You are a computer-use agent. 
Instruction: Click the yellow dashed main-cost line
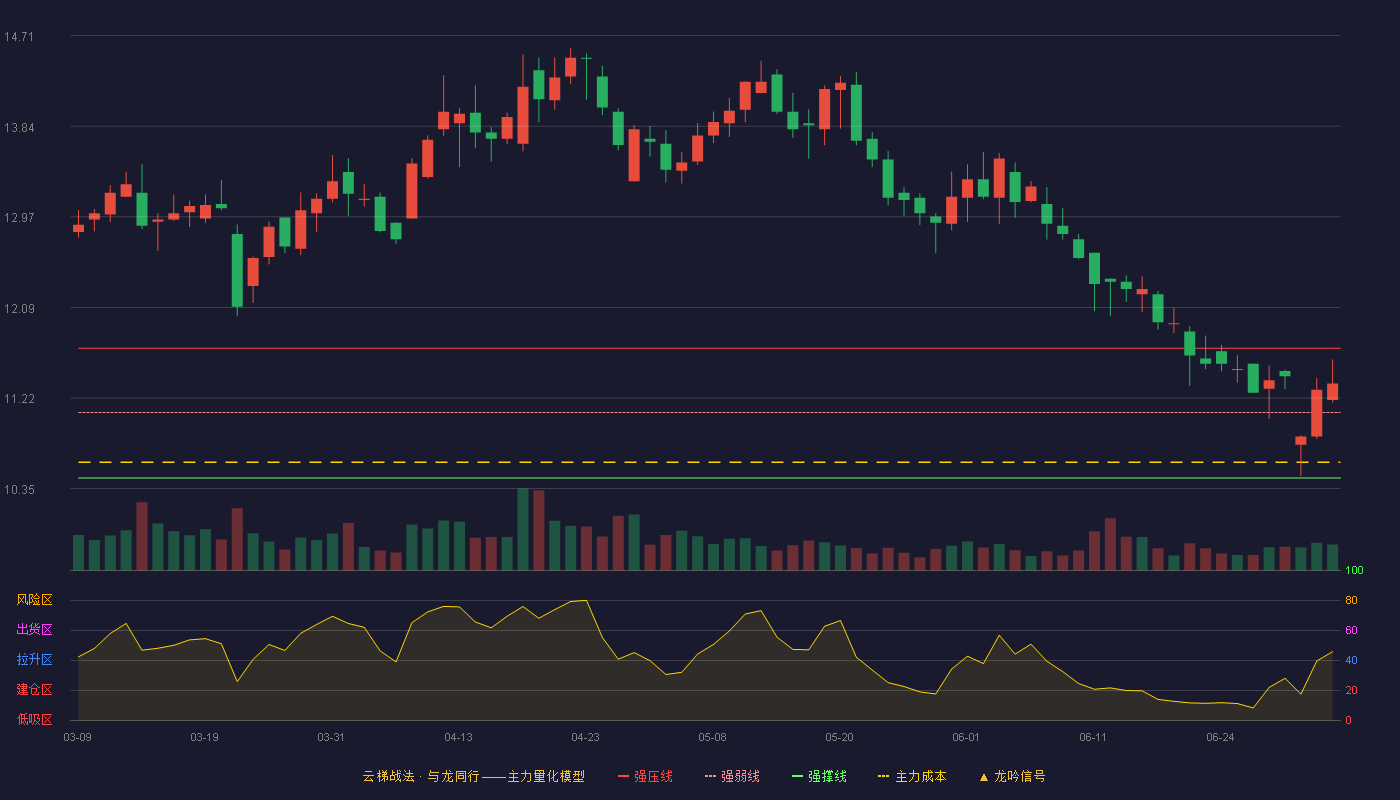709,462
